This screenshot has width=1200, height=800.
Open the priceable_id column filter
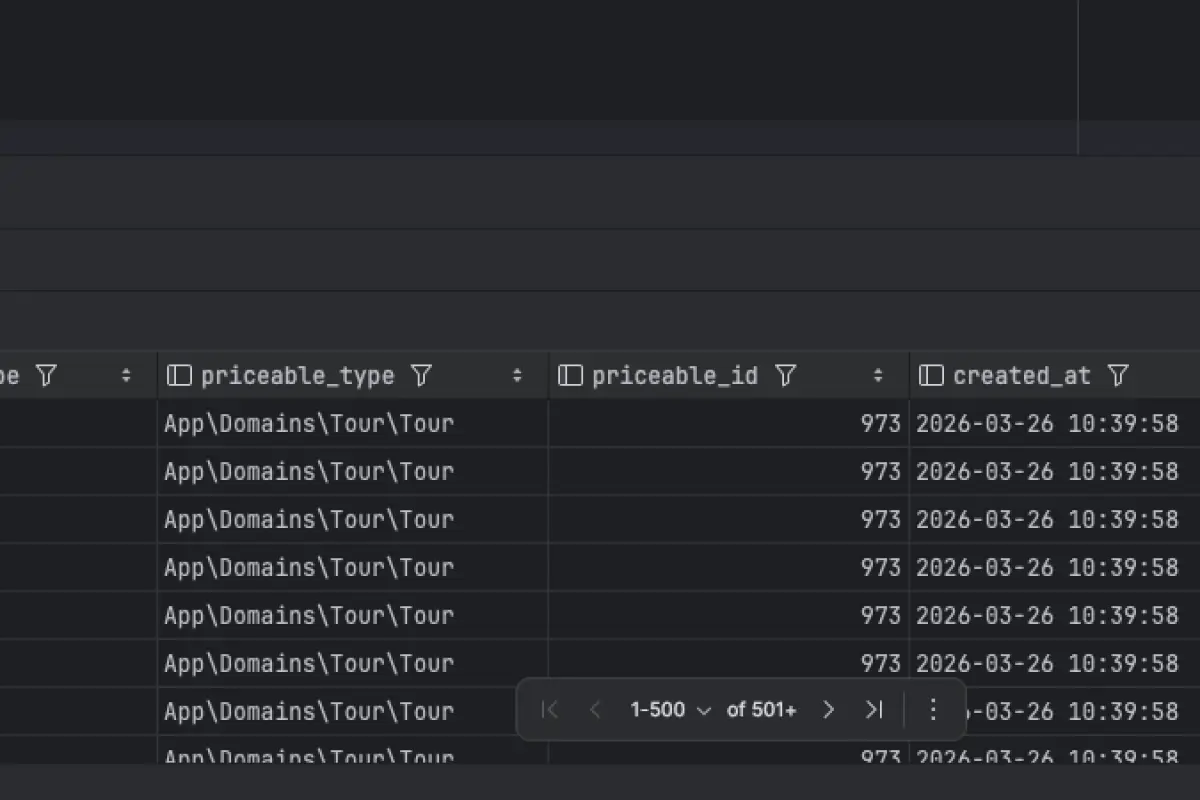click(x=786, y=375)
